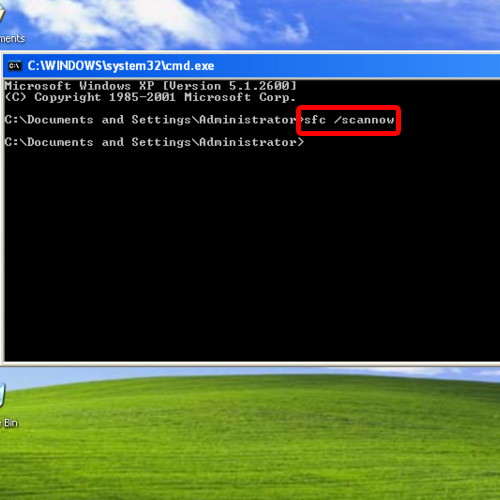The width and height of the screenshot is (500, 500).
Task: Click the empty black console area
Action: [250, 253]
